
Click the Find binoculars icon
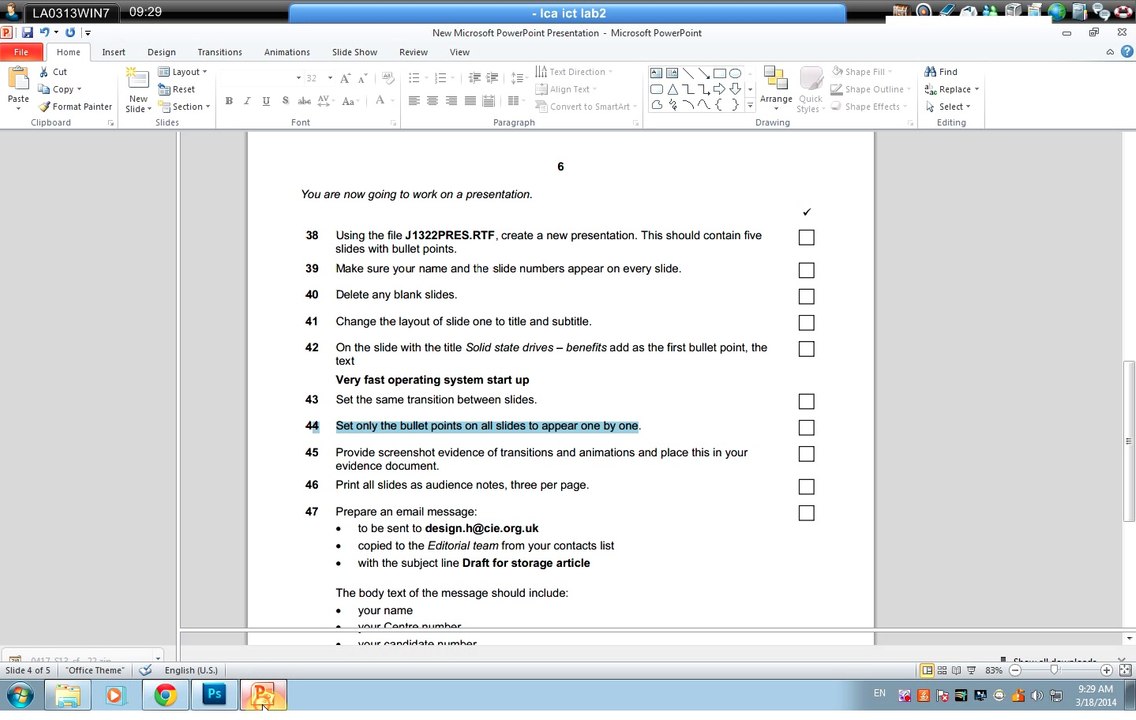930,72
